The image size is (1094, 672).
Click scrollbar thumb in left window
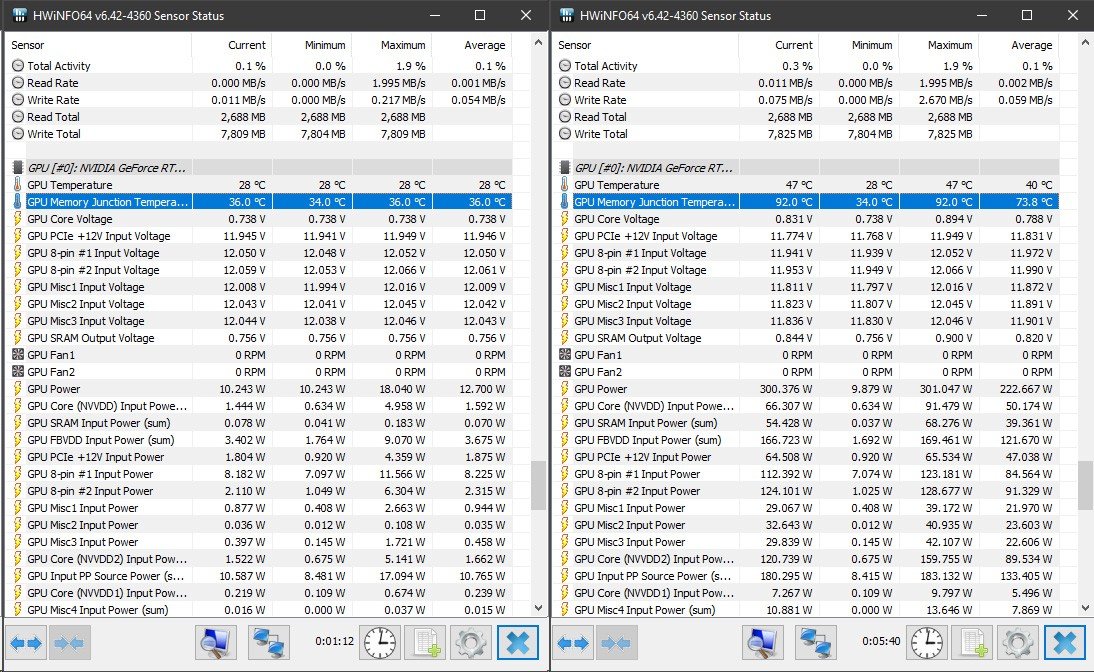(x=538, y=485)
